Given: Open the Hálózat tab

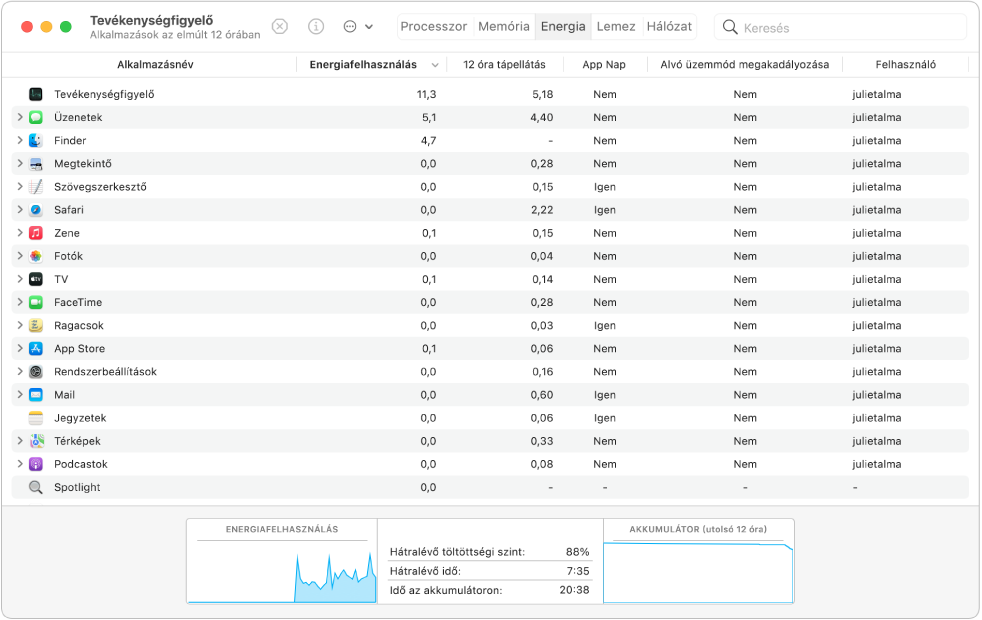Looking at the screenshot, I should coord(669,27).
